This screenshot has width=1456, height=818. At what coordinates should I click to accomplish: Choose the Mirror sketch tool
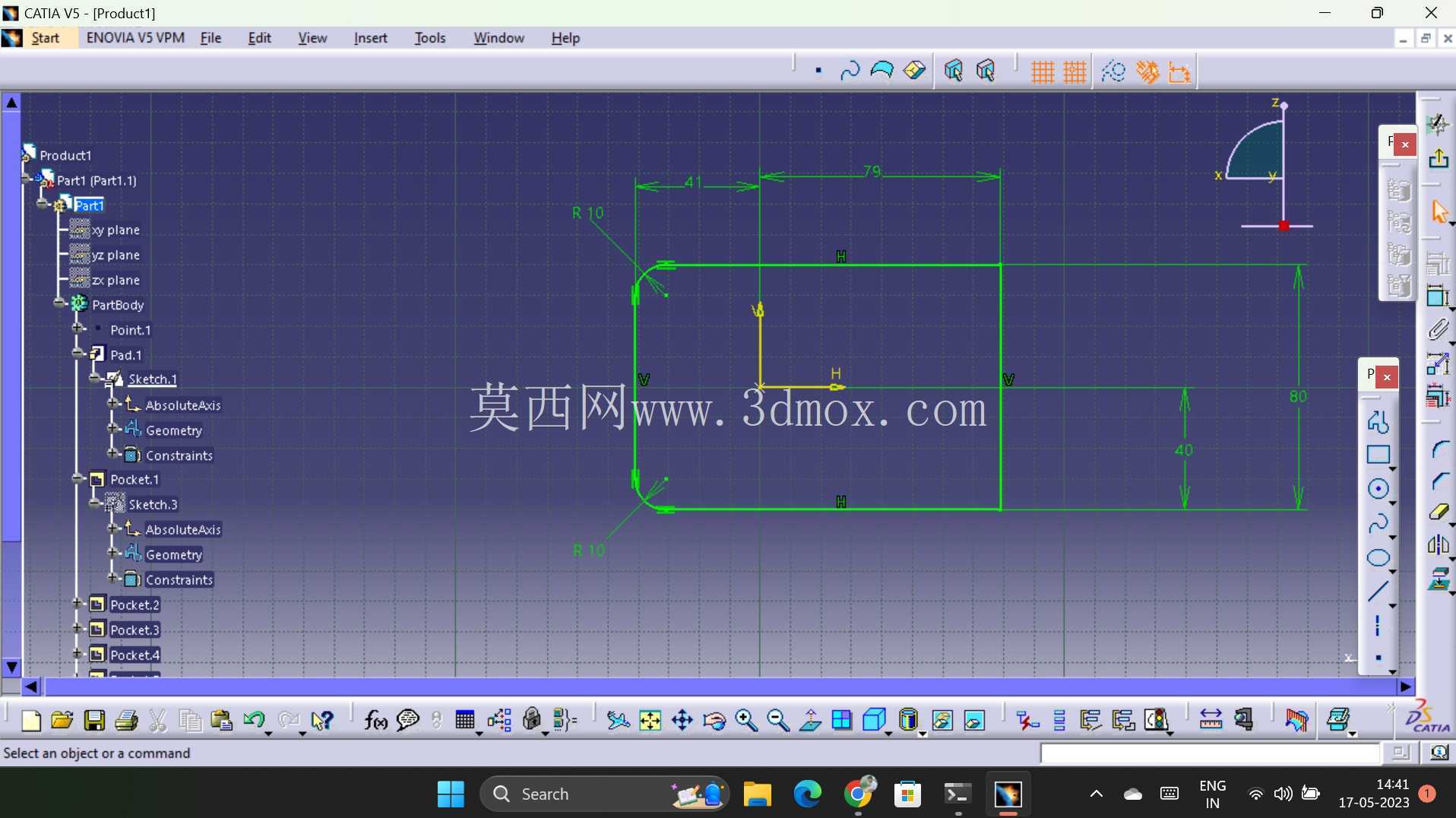tap(1439, 544)
